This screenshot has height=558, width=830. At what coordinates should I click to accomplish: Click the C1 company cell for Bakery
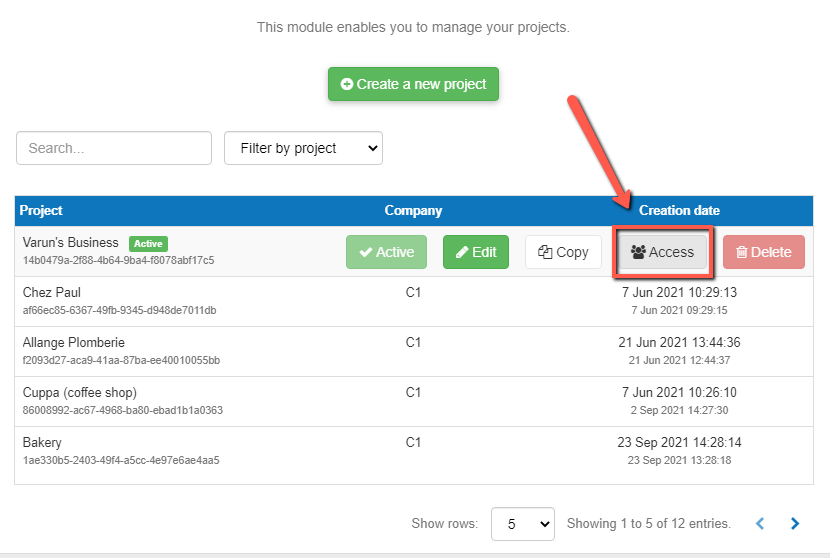(x=413, y=442)
